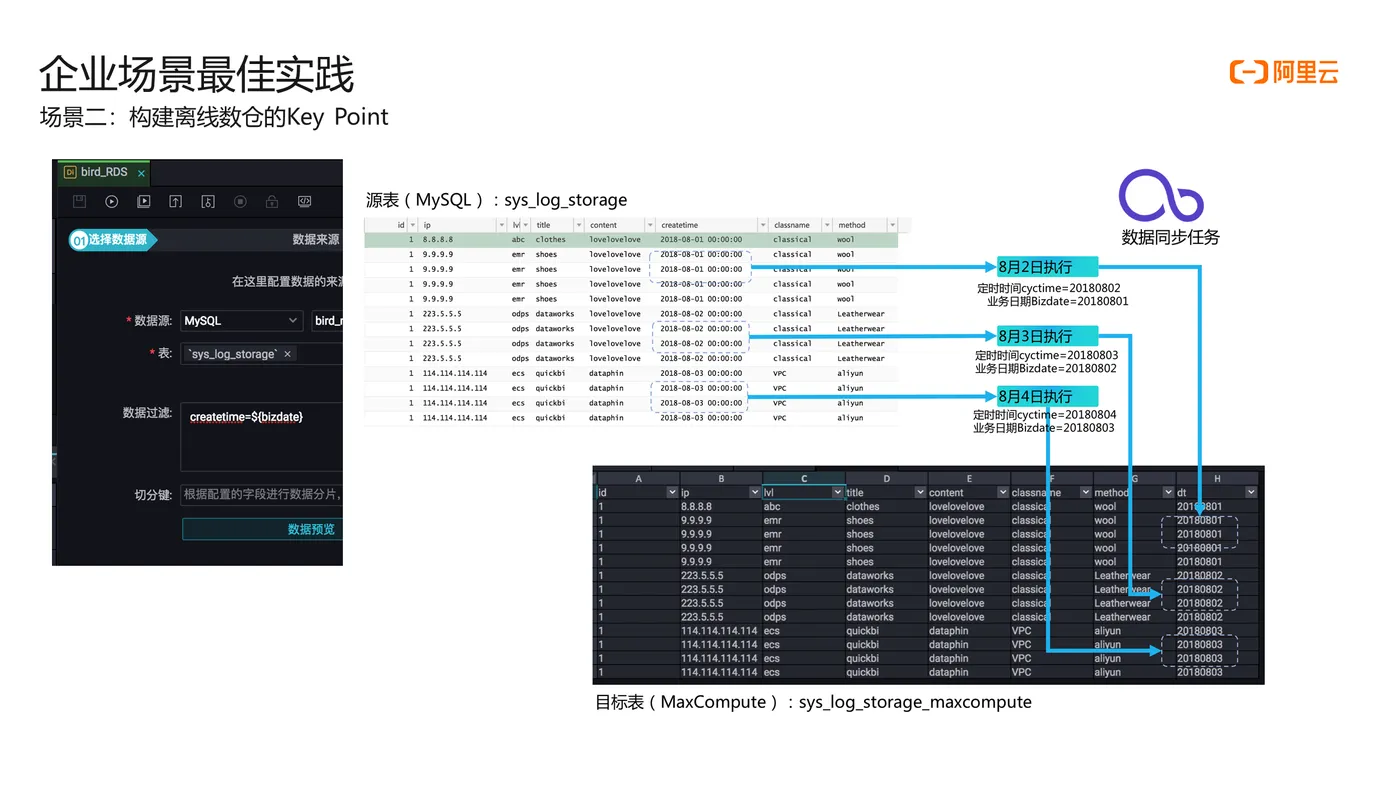This screenshot has height=788, width=1400.
Task: Open the method filter dropdown in the MaxCompute table
Action: (1168, 492)
